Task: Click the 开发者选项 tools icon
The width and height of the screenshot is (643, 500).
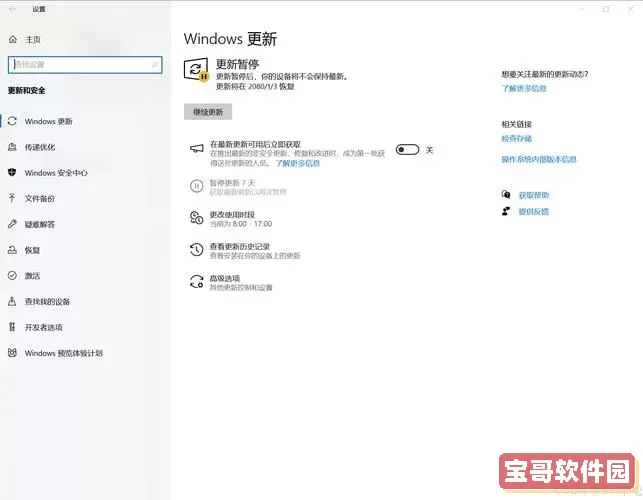Action: (12, 327)
